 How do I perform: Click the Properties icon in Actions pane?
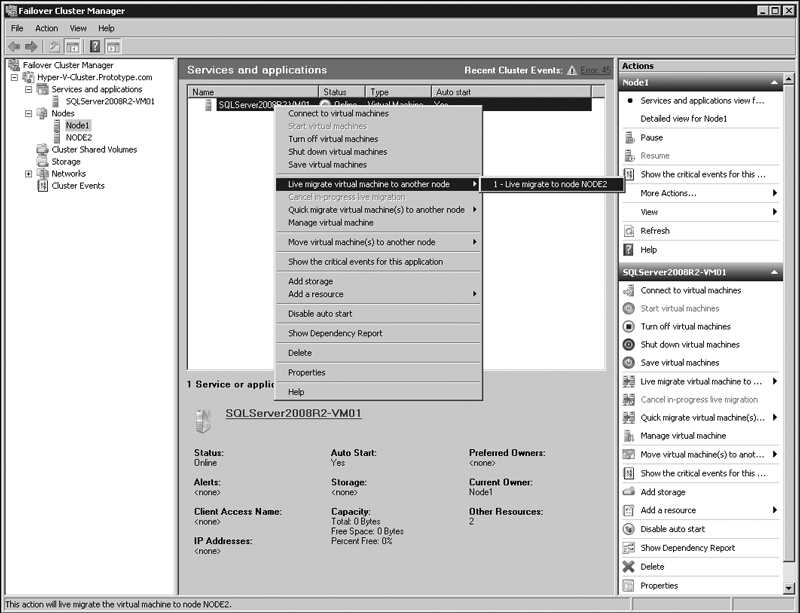629,585
